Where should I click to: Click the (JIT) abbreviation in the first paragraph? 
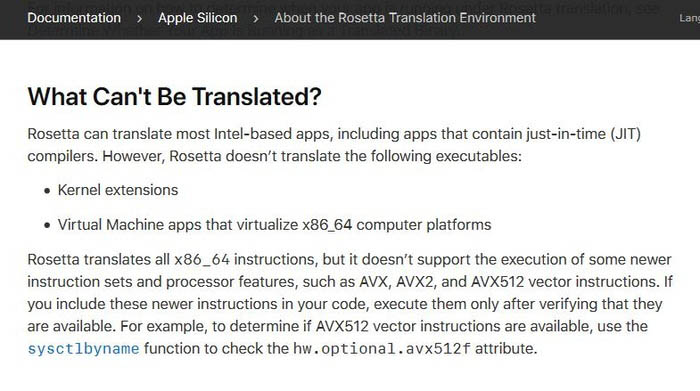(625, 134)
